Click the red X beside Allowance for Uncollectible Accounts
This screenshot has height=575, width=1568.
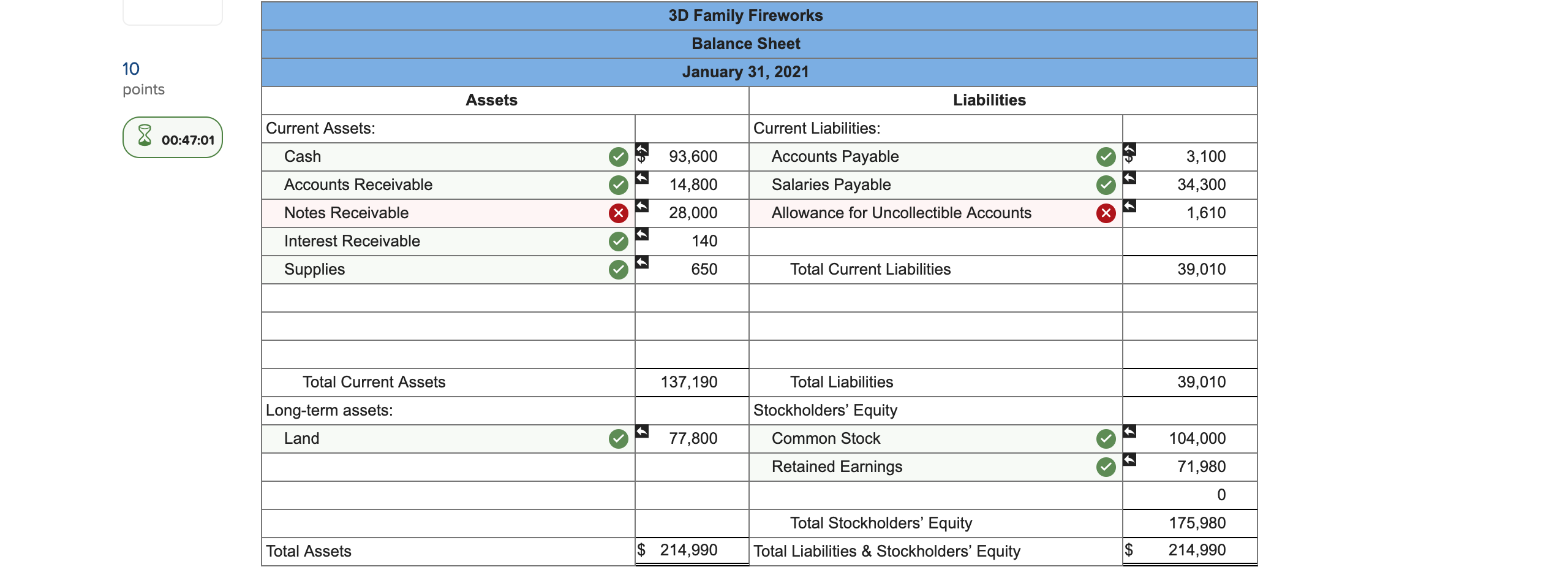pos(1106,213)
